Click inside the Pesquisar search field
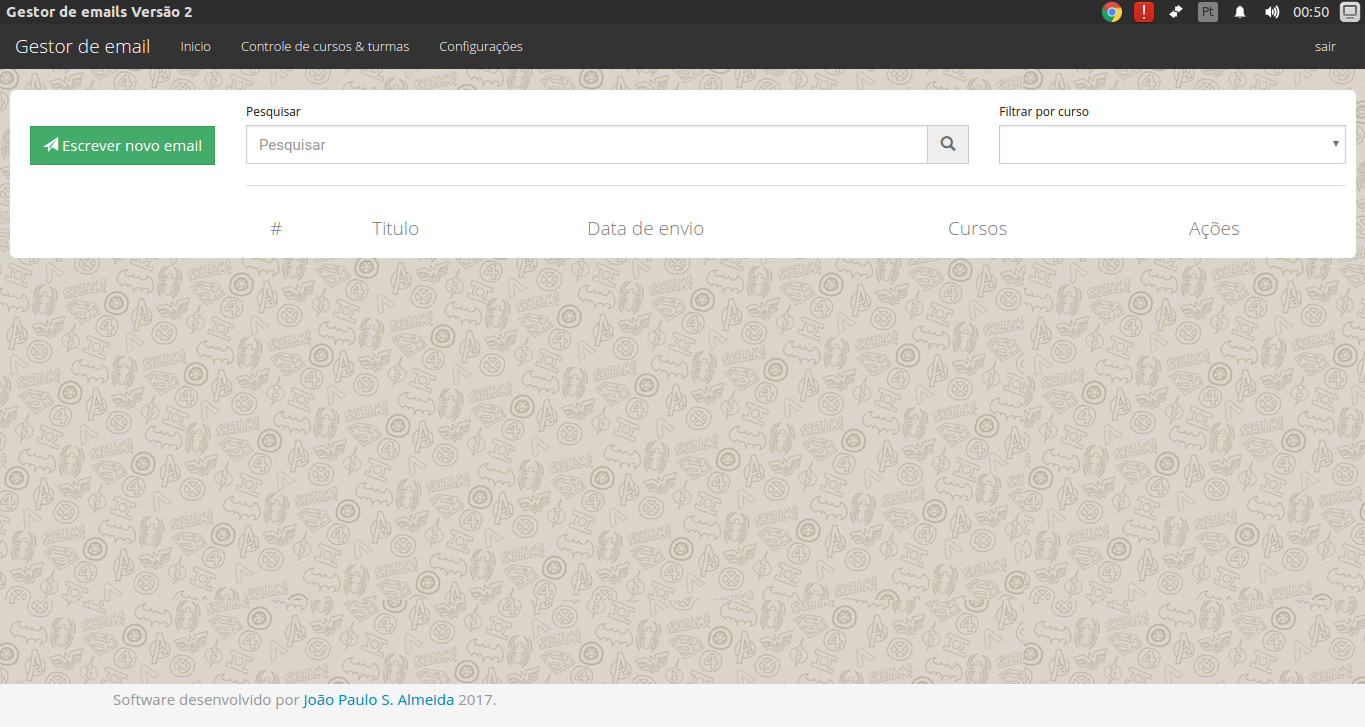This screenshot has height=727, width=1365. tap(586, 144)
